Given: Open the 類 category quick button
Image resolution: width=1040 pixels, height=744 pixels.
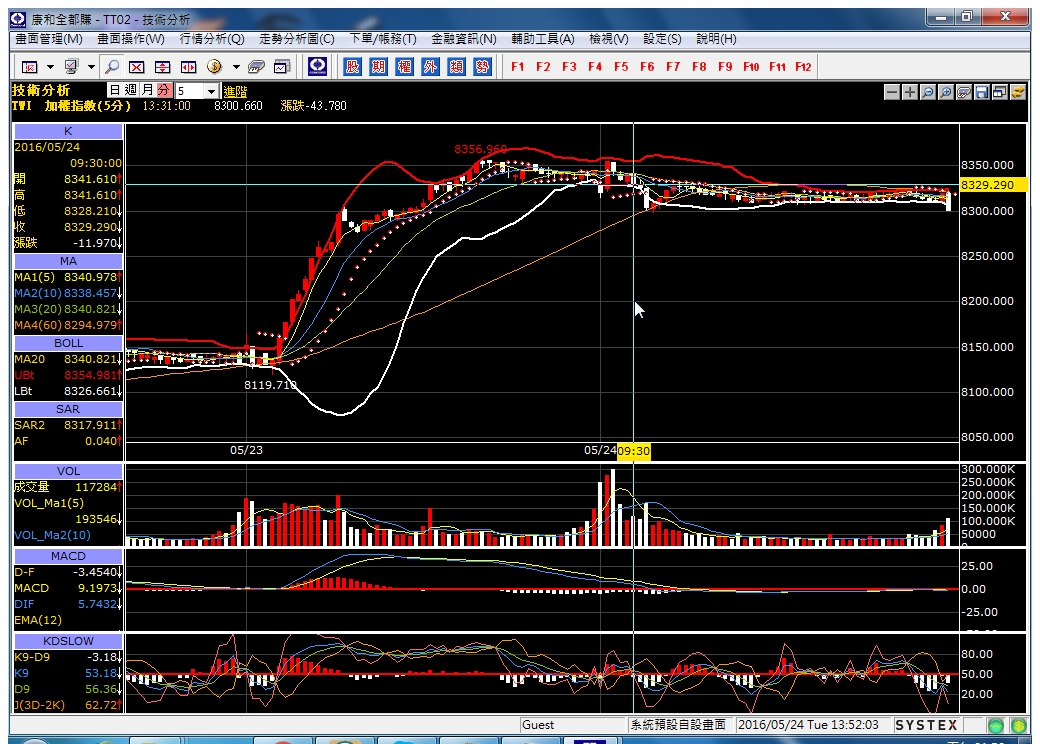Looking at the screenshot, I should coord(456,66).
